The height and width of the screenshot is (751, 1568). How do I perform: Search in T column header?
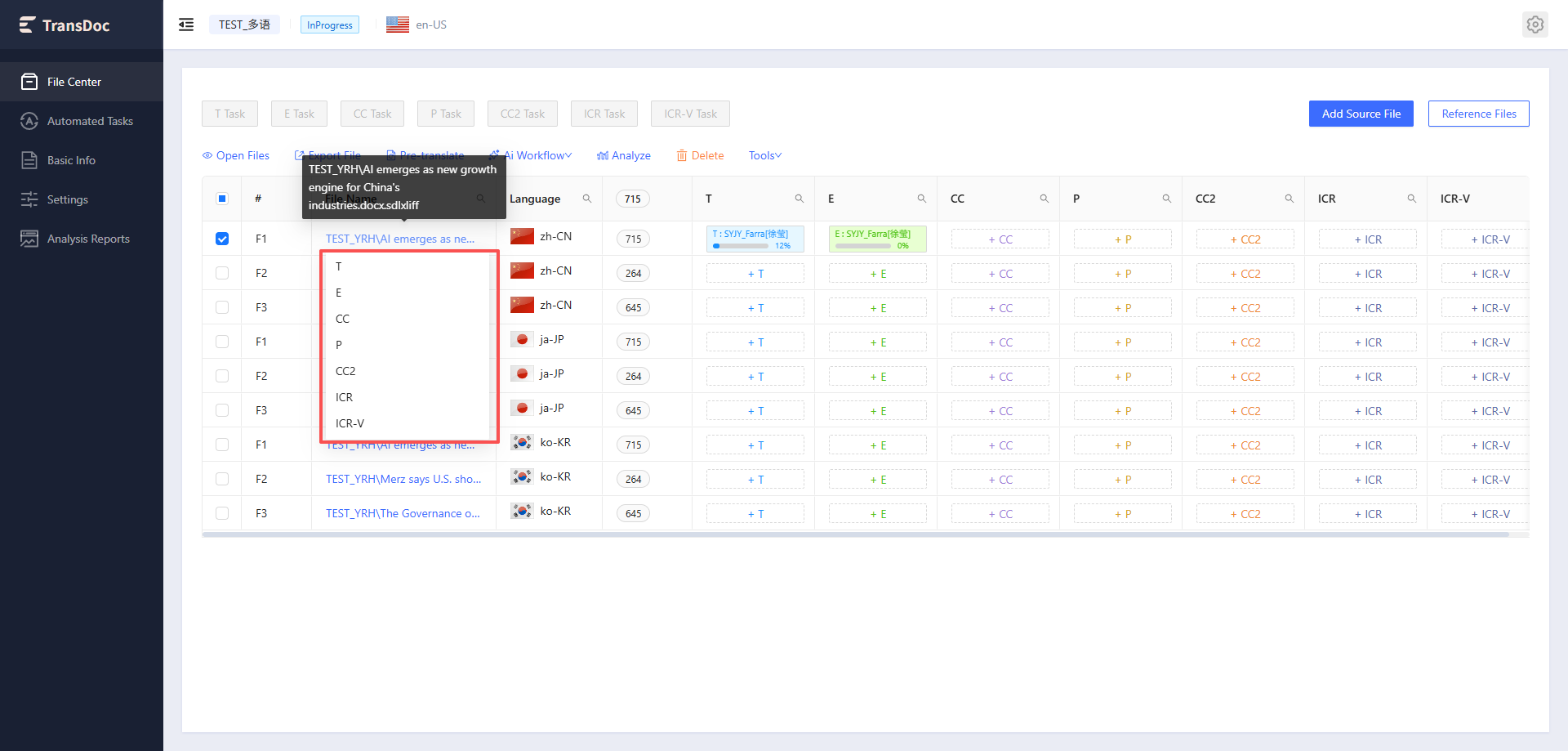799,199
